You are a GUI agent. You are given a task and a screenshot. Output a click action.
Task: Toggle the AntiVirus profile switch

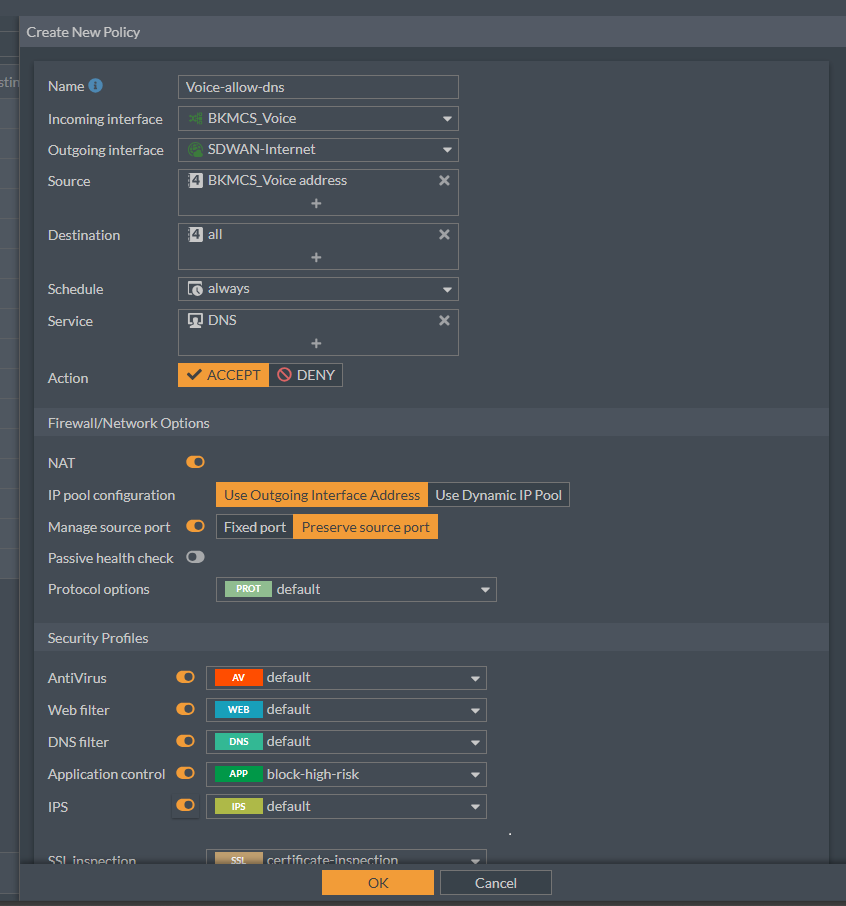pyautogui.click(x=185, y=677)
